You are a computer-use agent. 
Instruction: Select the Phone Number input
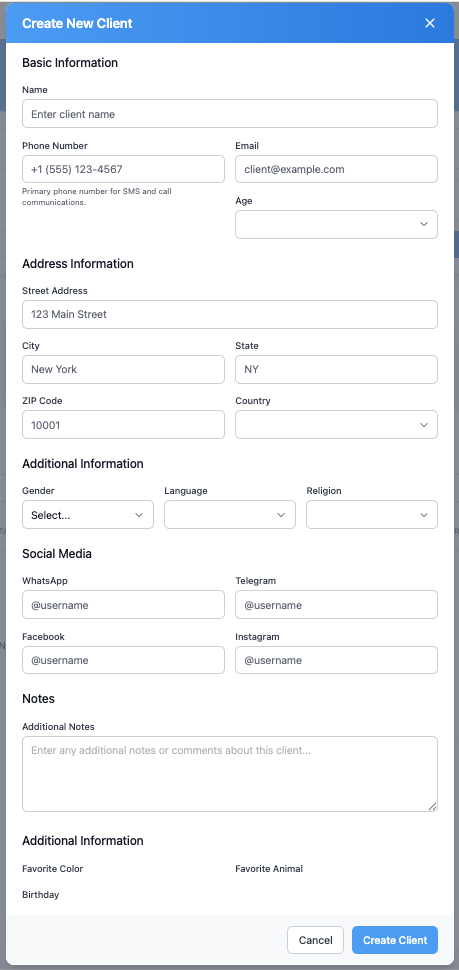click(x=123, y=169)
